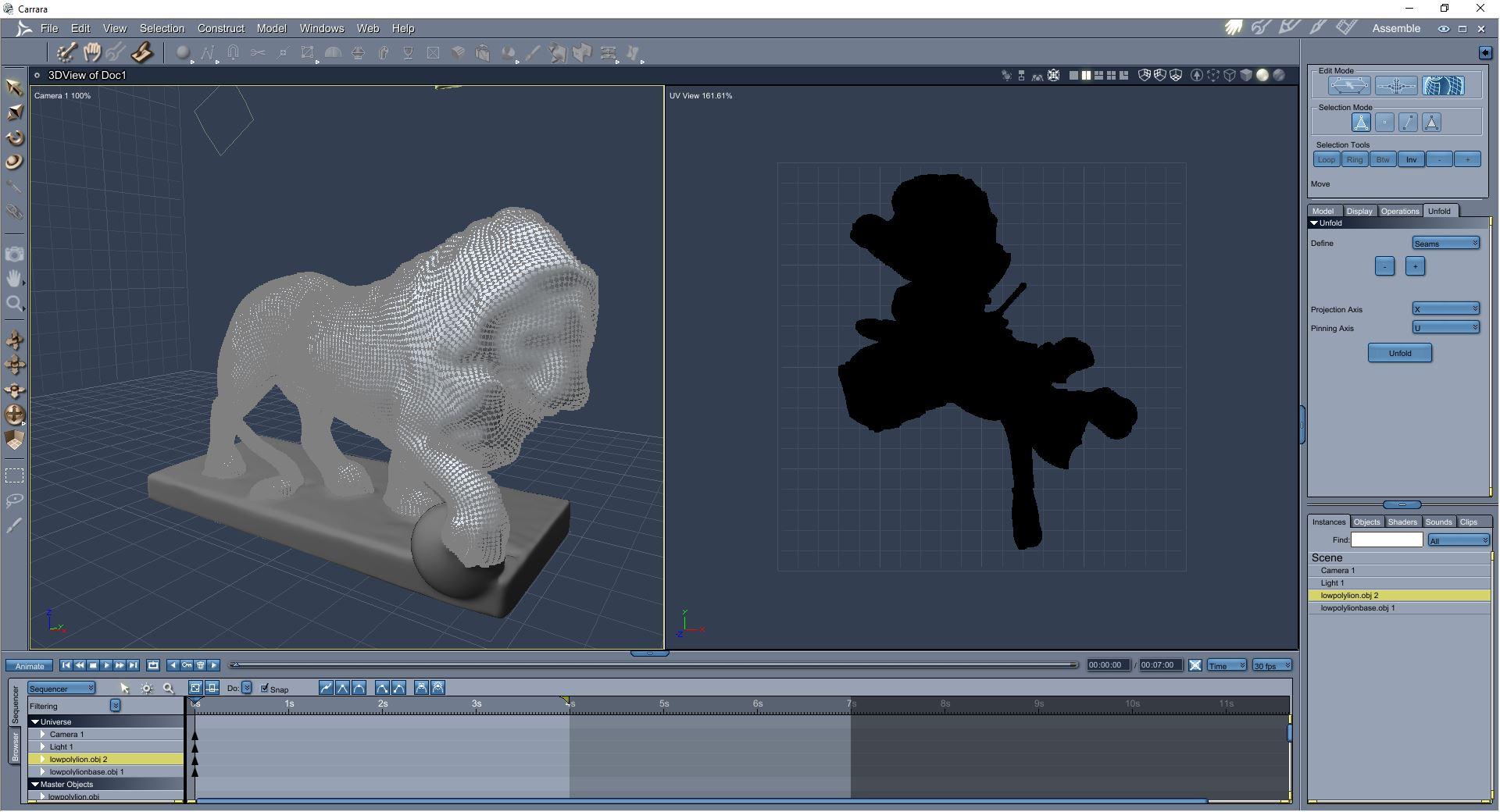The height and width of the screenshot is (812, 1500).
Task: Click the key icon create keyframe button
Action: 187,665
